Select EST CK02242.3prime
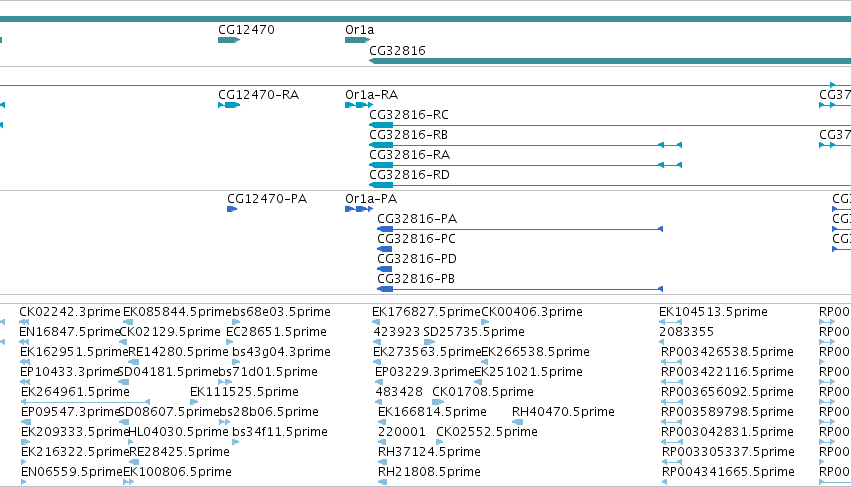The height and width of the screenshot is (487, 851). pyautogui.click(x=70, y=312)
